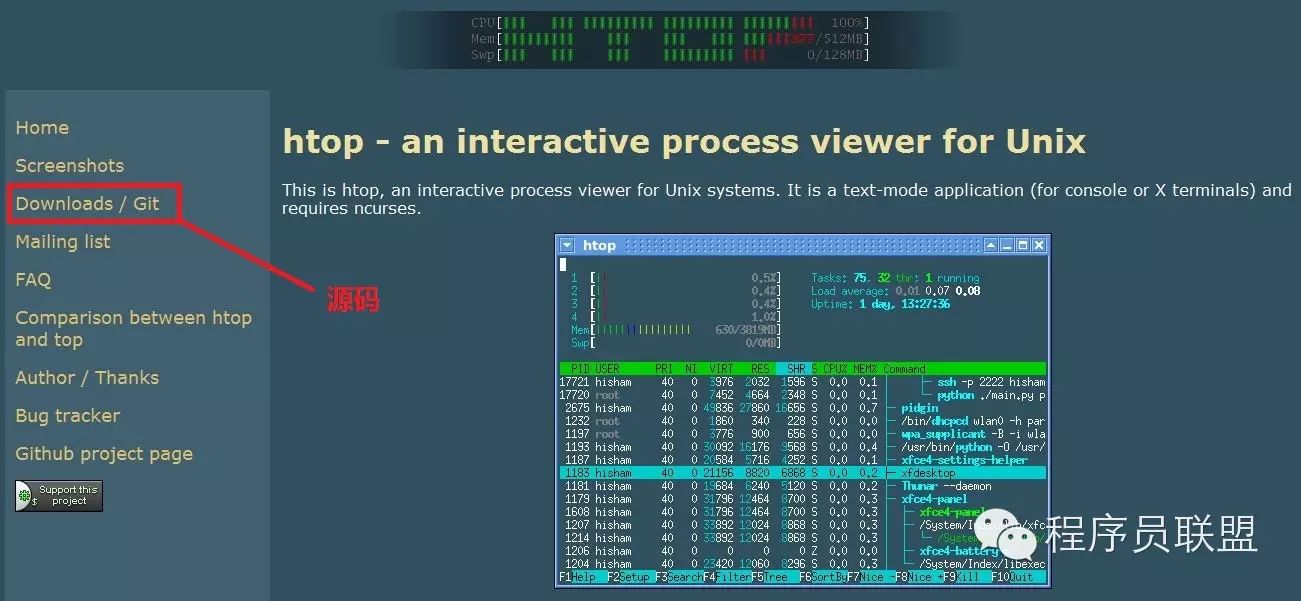Screen dimensions: 1301x601
Task: Open the FAQ page
Action: pos(33,280)
